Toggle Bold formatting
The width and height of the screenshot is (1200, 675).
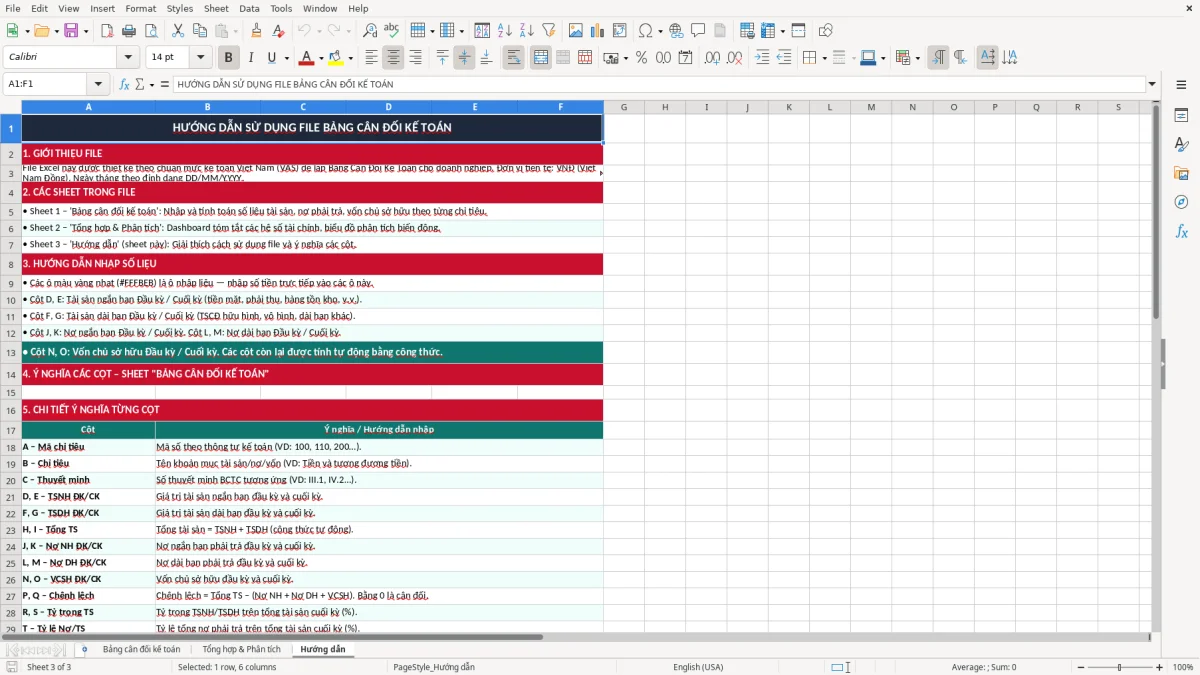pyautogui.click(x=229, y=58)
